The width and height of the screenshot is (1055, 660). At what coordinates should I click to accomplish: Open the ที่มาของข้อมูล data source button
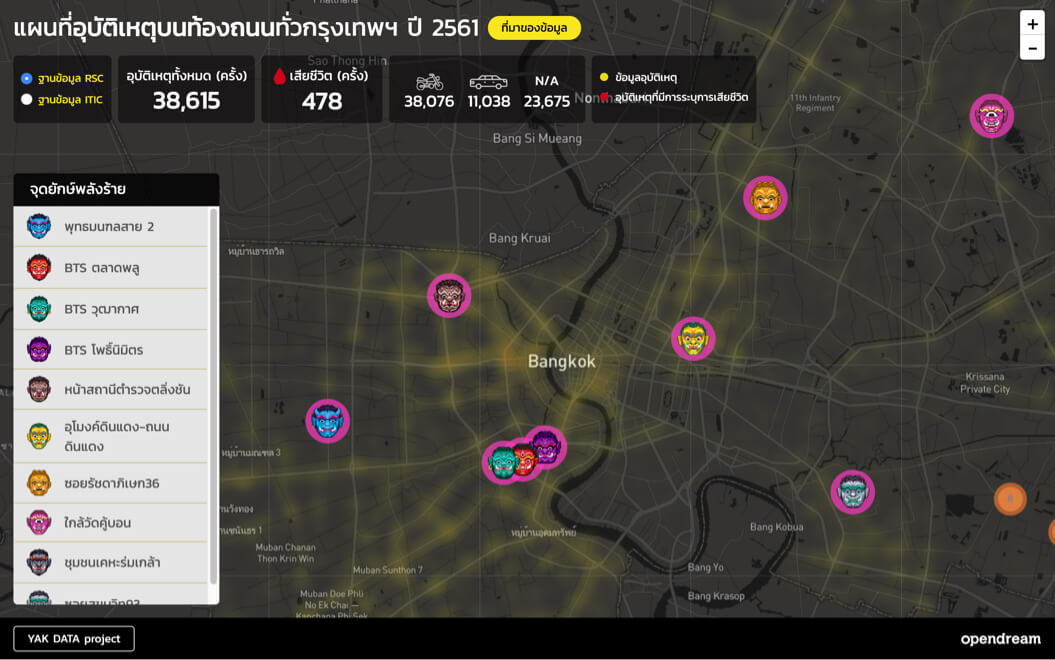[x=534, y=28]
